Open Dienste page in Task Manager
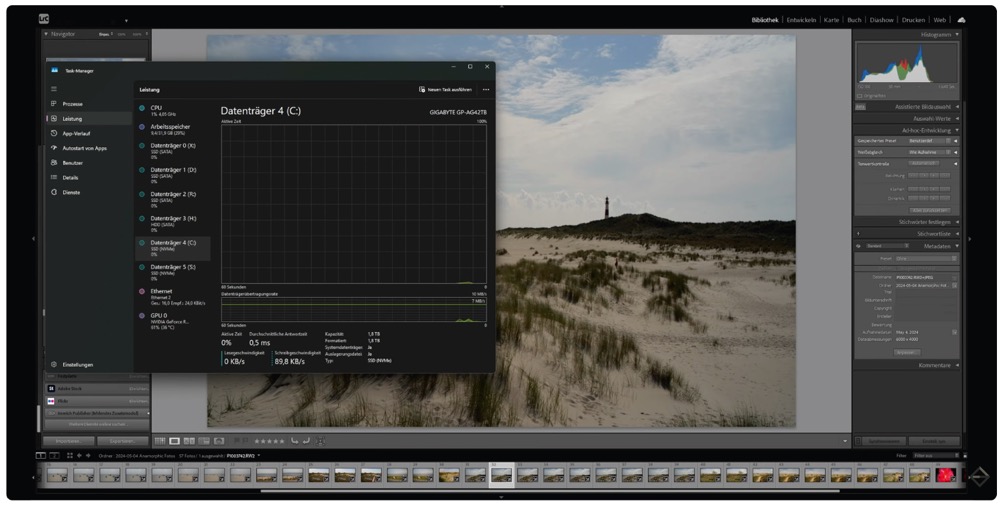Image resolution: width=1000 pixels, height=505 pixels. (x=70, y=192)
